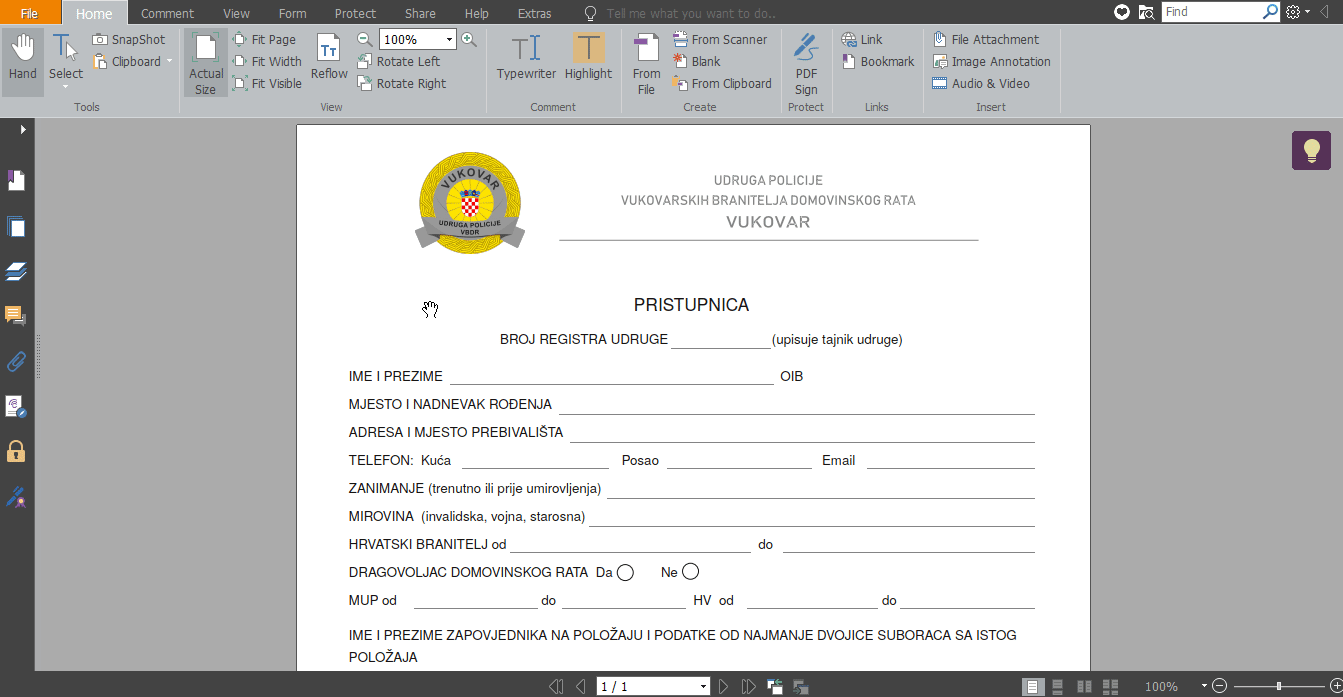Image resolution: width=1343 pixels, height=697 pixels.
Task: Expand the Clipboard dropdown arrow
Action: [x=169, y=62]
